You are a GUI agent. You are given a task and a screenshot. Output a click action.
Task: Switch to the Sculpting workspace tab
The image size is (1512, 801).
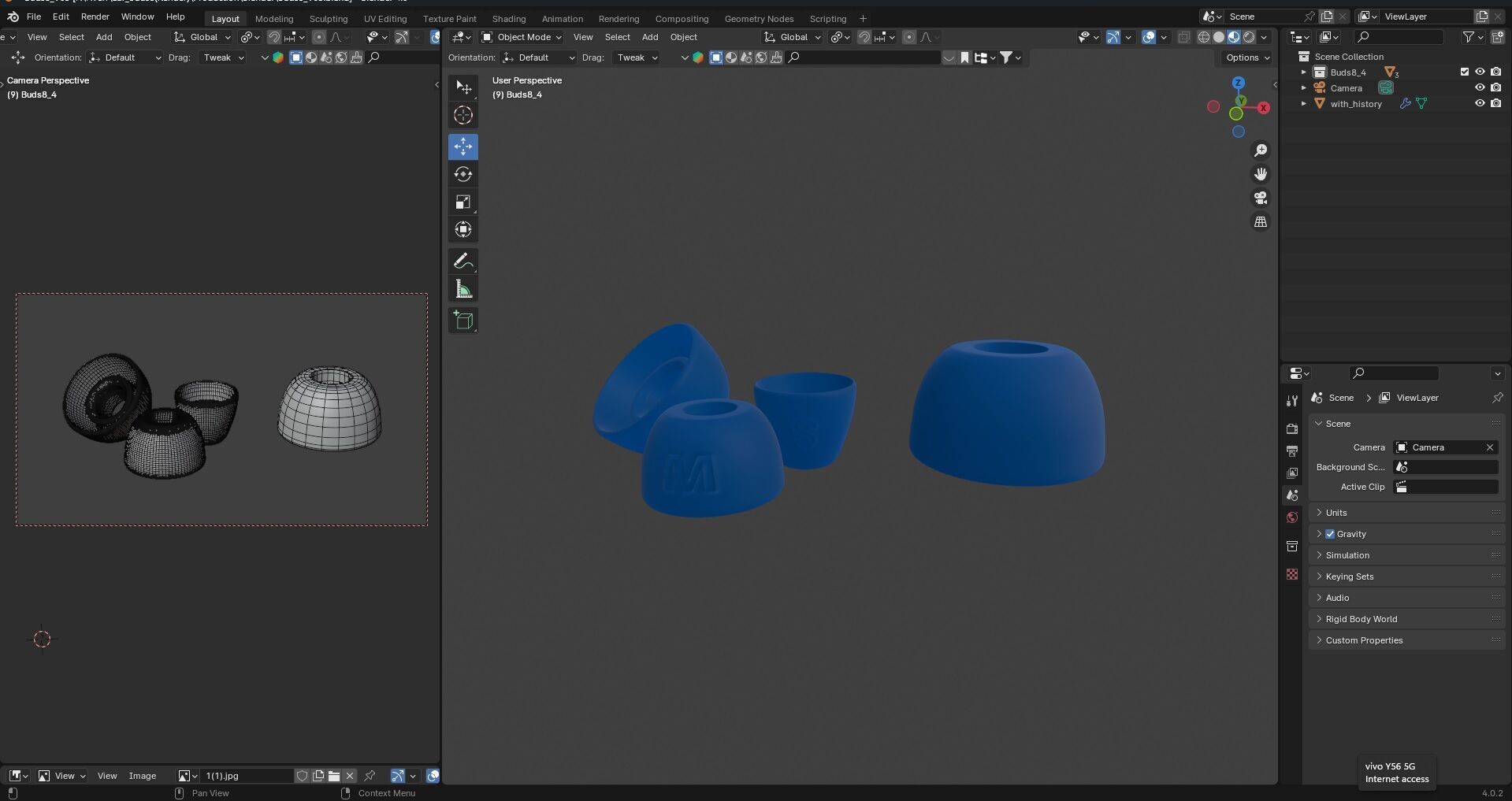pos(329,19)
